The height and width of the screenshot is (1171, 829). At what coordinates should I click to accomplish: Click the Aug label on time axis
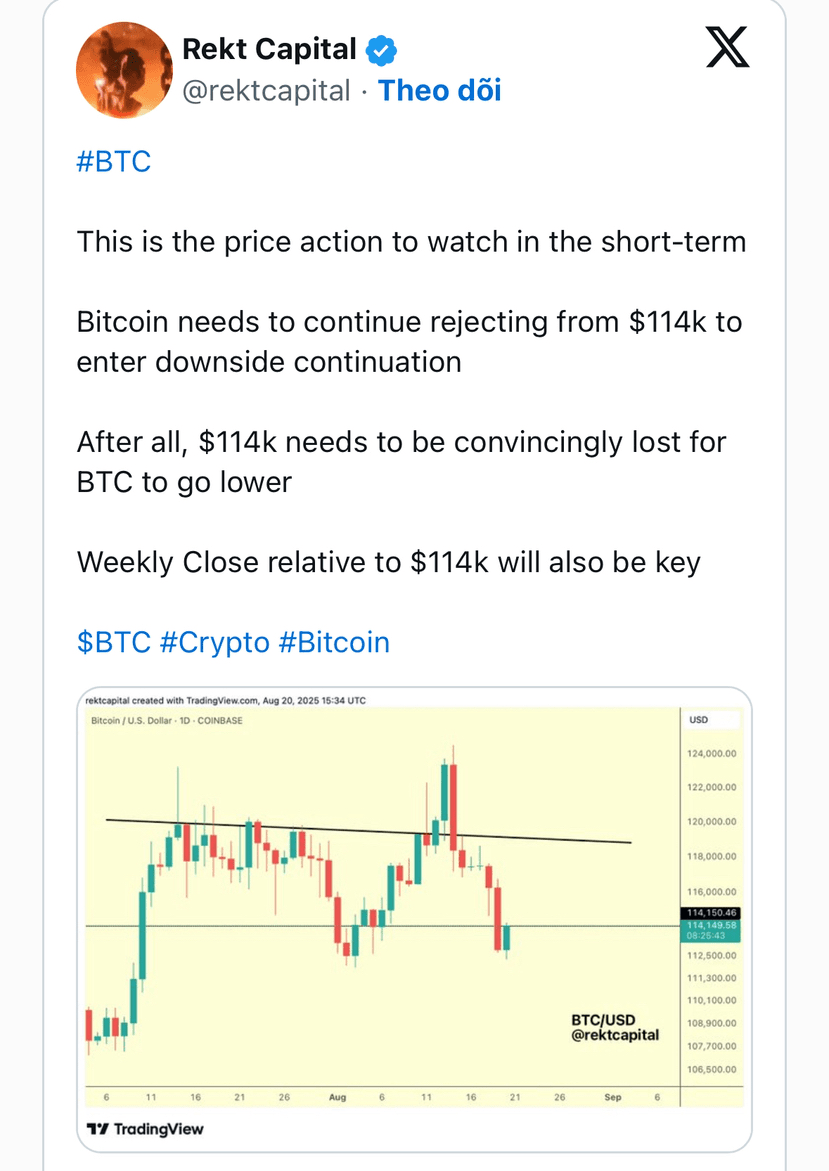[x=338, y=1097]
